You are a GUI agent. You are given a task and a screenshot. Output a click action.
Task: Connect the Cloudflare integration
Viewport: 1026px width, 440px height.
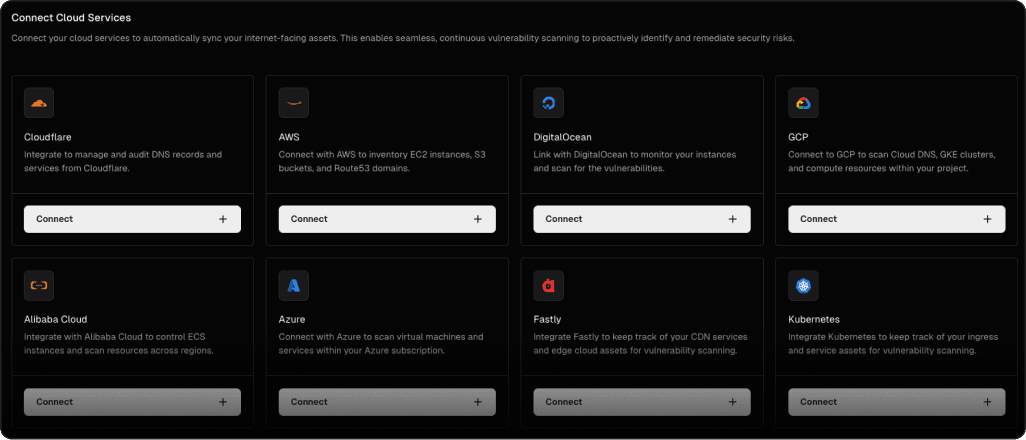click(x=132, y=219)
